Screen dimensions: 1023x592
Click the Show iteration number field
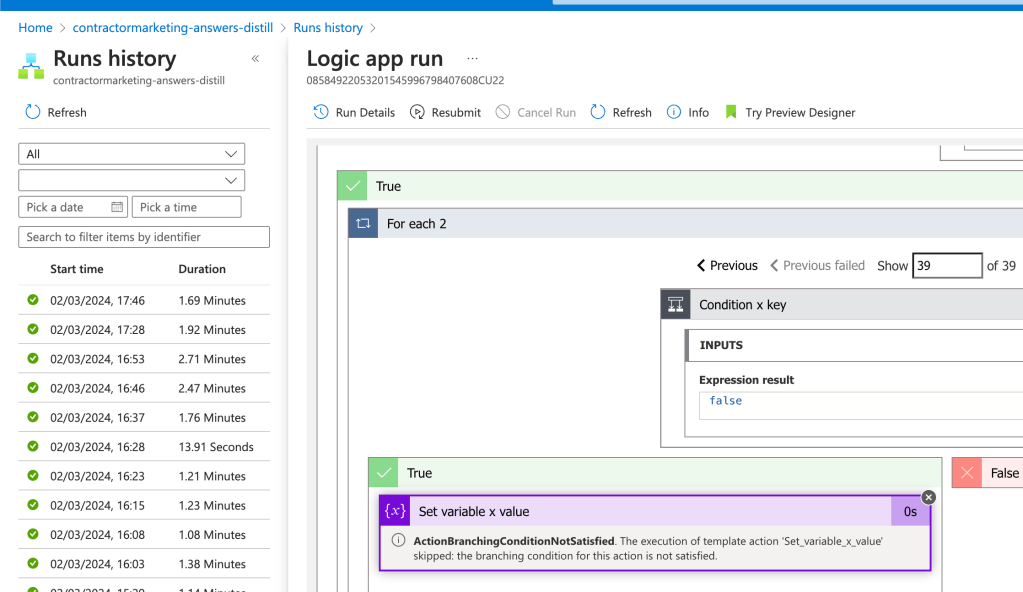click(947, 266)
